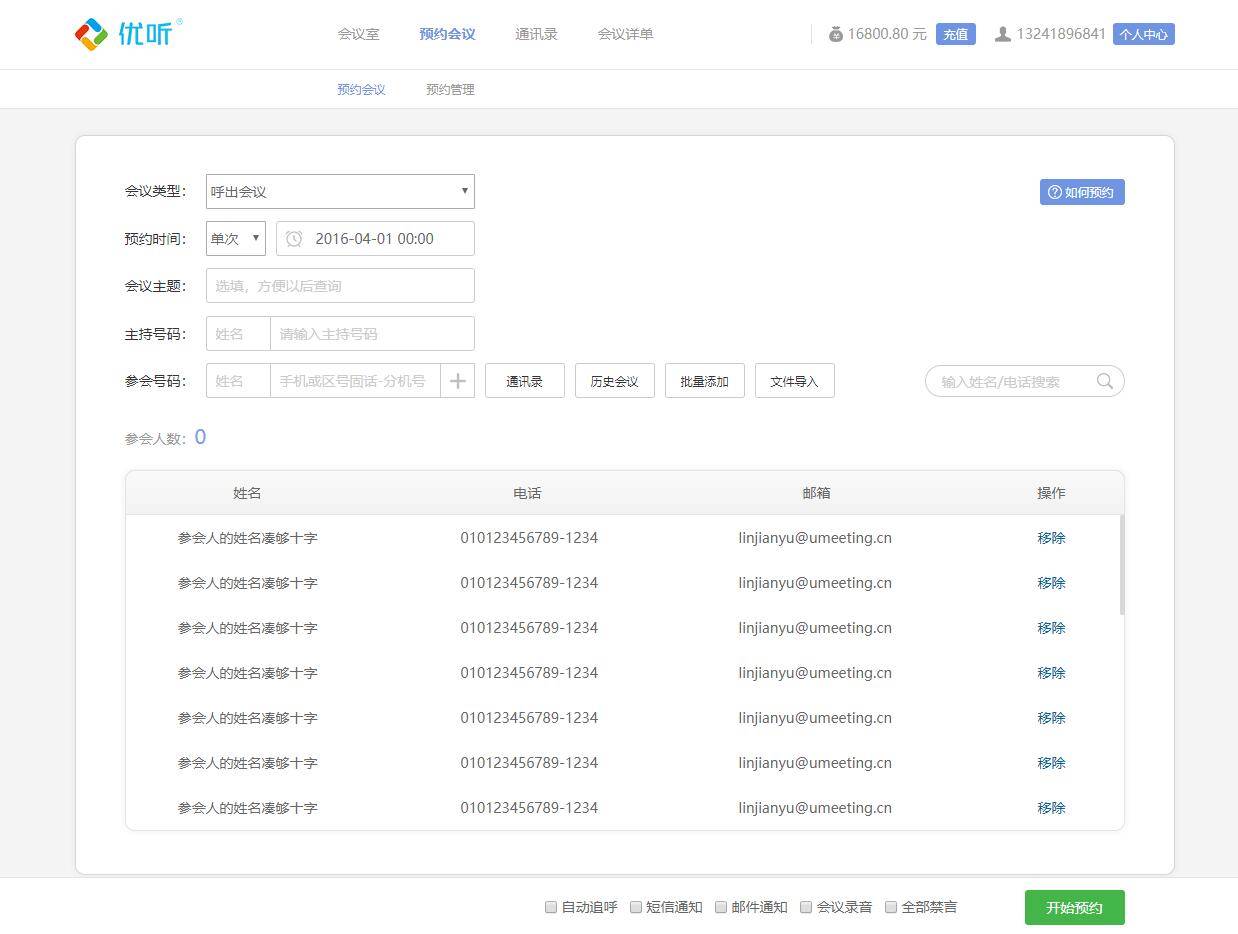This screenshot has height=934, width=1238.
Task: Click the clock icon in date field
Action: (294, 239)
